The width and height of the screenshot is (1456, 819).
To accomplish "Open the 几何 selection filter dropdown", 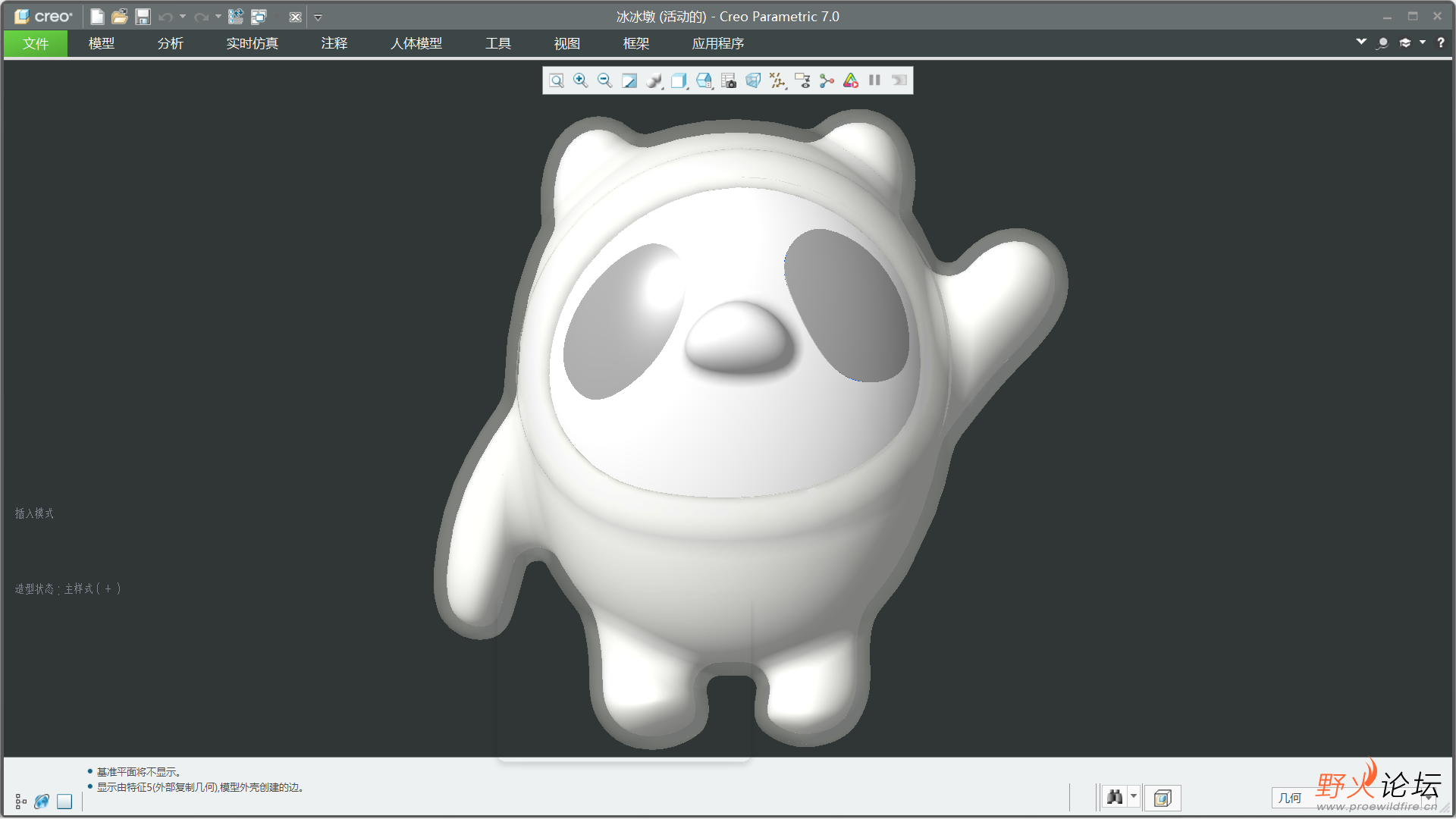I will click(1353, 798).
